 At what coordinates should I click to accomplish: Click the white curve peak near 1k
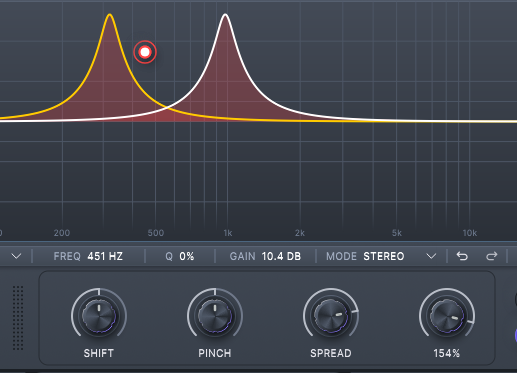pyautogui.click(x=226, y=15)
